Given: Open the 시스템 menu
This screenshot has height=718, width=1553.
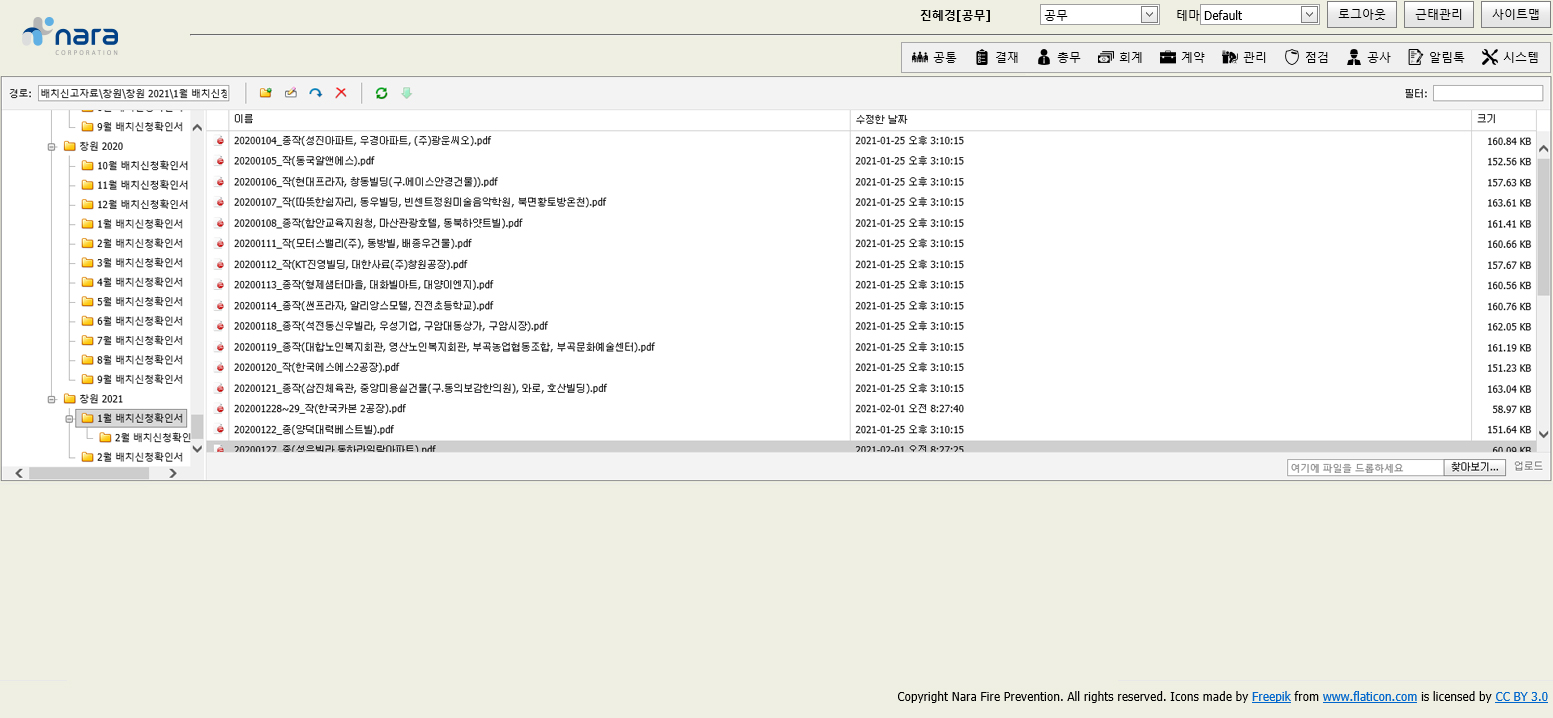Looking at the screenshot, I should pos(1510,57).
